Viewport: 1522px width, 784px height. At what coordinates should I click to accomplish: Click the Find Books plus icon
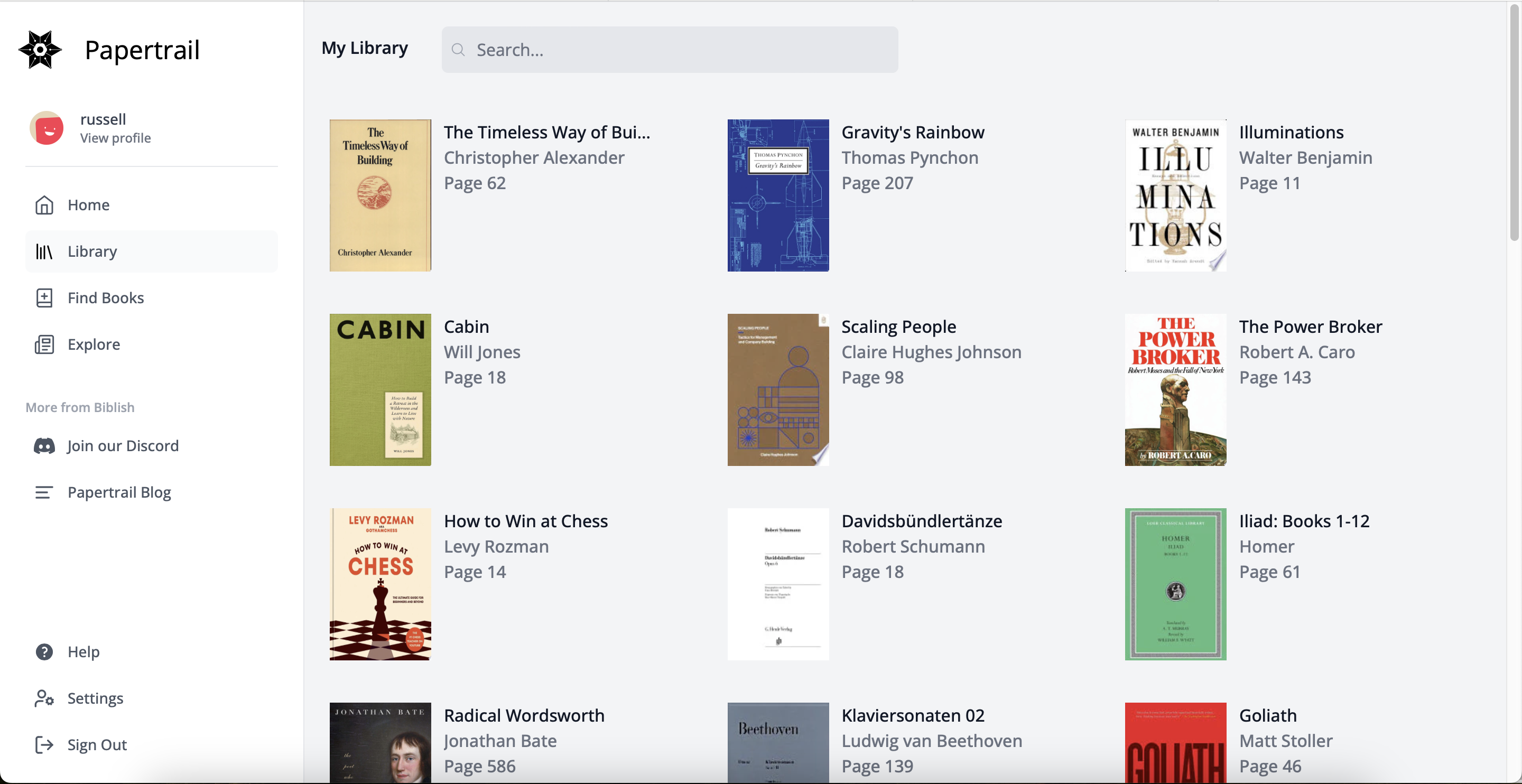click(44, 298)
